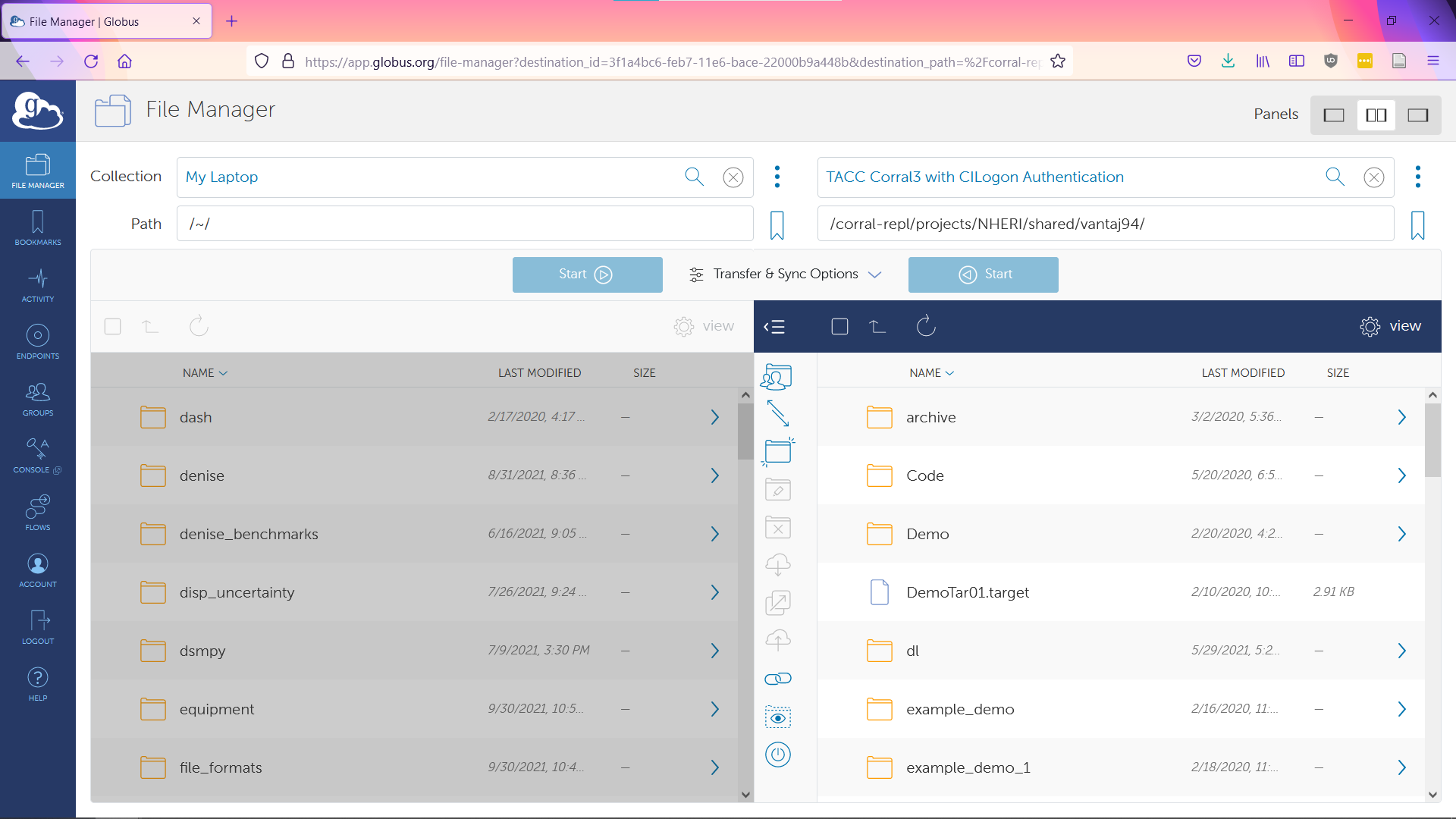Bookmark the corral-repl path

1417,225
